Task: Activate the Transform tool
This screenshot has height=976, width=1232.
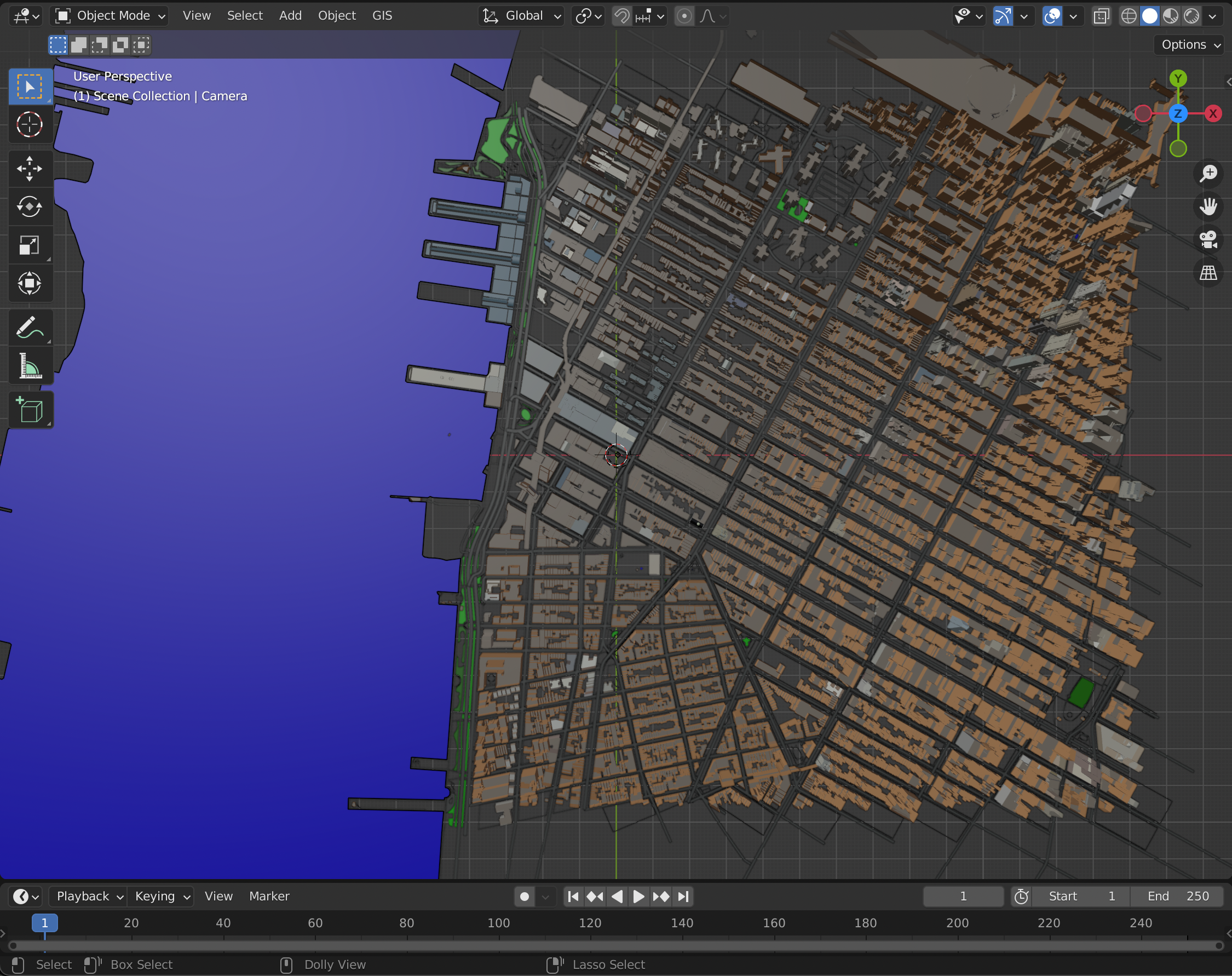Action: [x=30, y=283]
